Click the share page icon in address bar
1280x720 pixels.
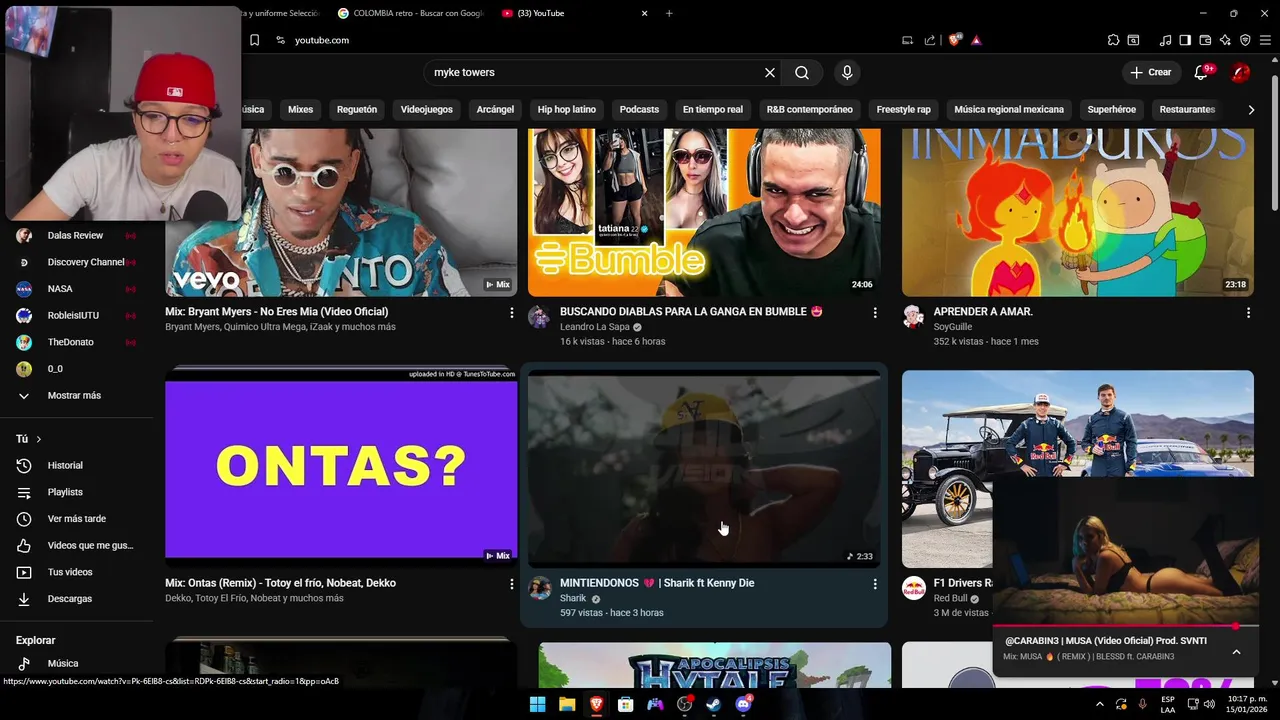pos(930,40)
